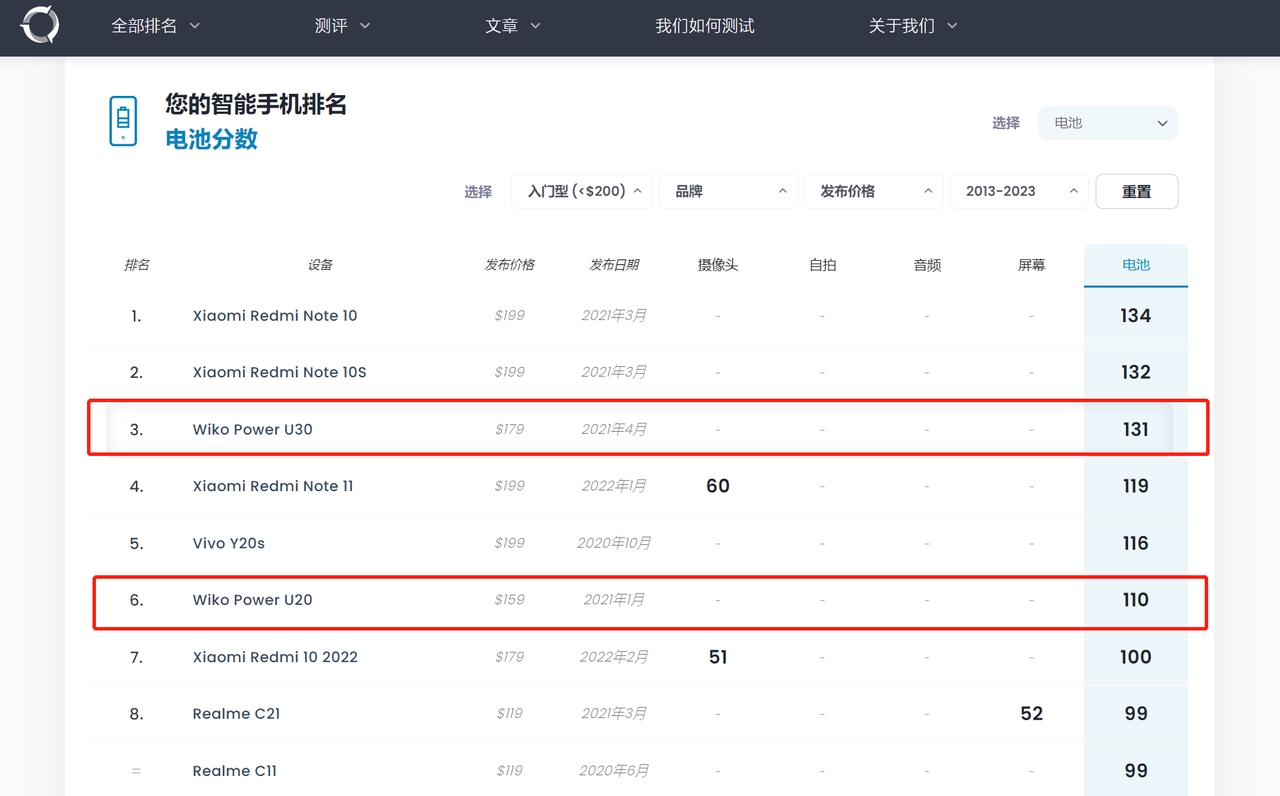Select the 自拍 score column header
The height and width of the screenshot is (796, 1280).
(x=822, y=265)
